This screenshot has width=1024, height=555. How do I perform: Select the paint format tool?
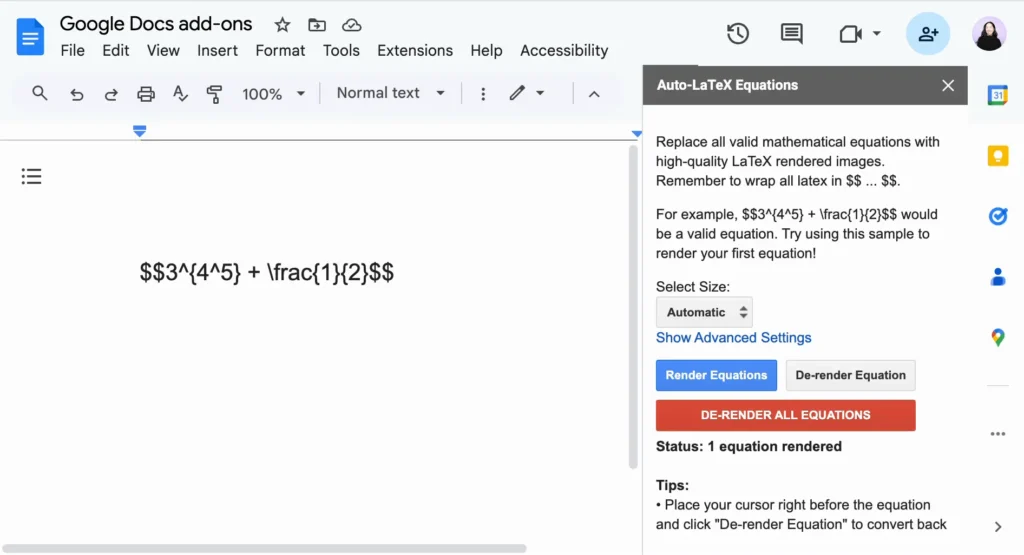point(214,94)
